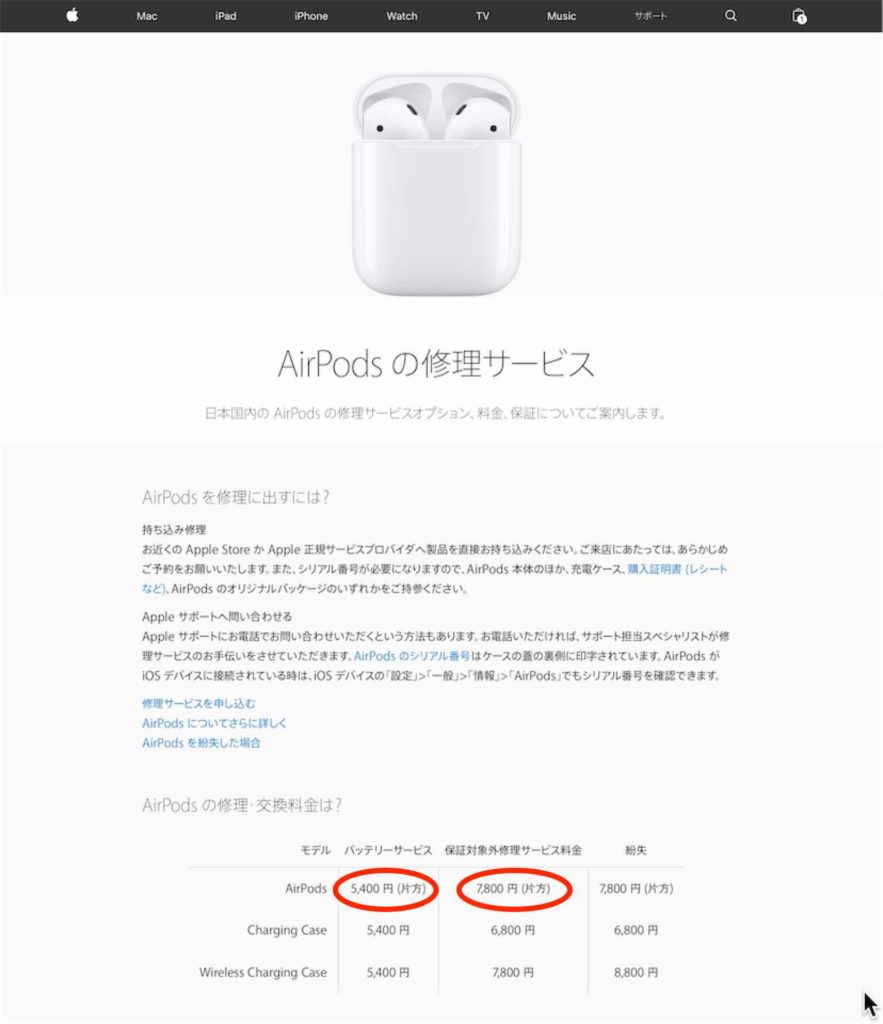883x1024 pixels.
Task: Open the 購入証明書 (レシート link
Action: coord(677,569)
